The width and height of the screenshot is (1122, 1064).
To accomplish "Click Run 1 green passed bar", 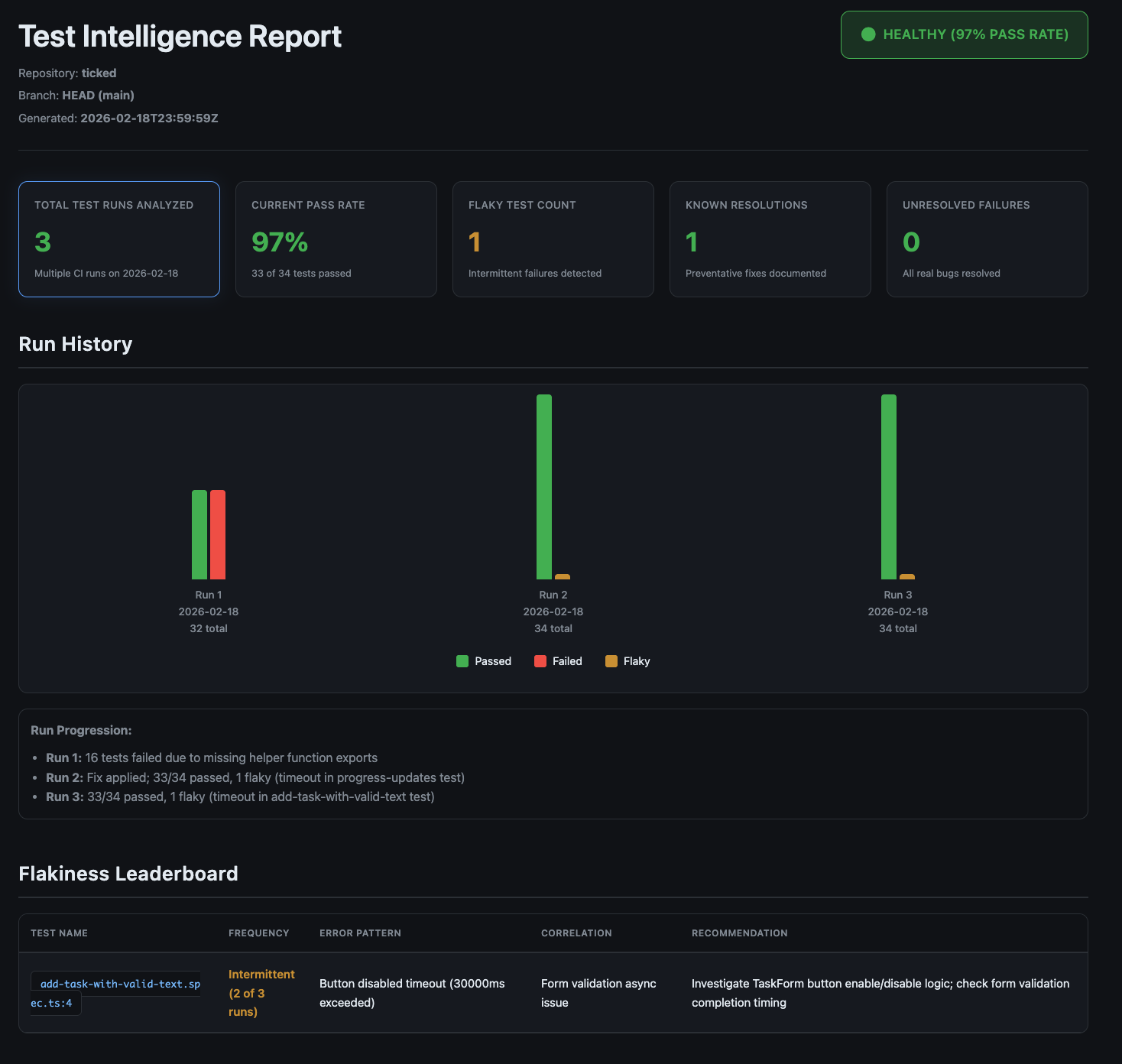I will point(199,535).
